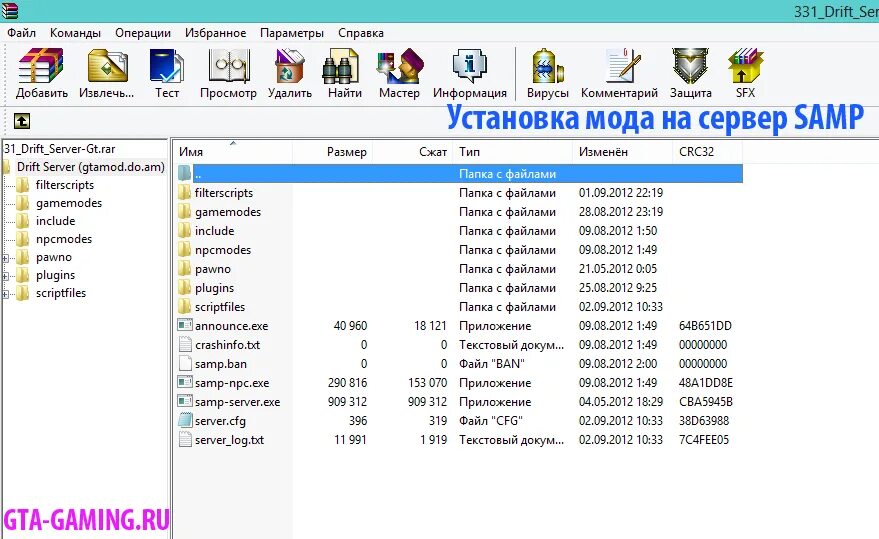This screenshot has width=879, height=539.
Task: Select the announce.exe file name
Action: pos(232,326)
